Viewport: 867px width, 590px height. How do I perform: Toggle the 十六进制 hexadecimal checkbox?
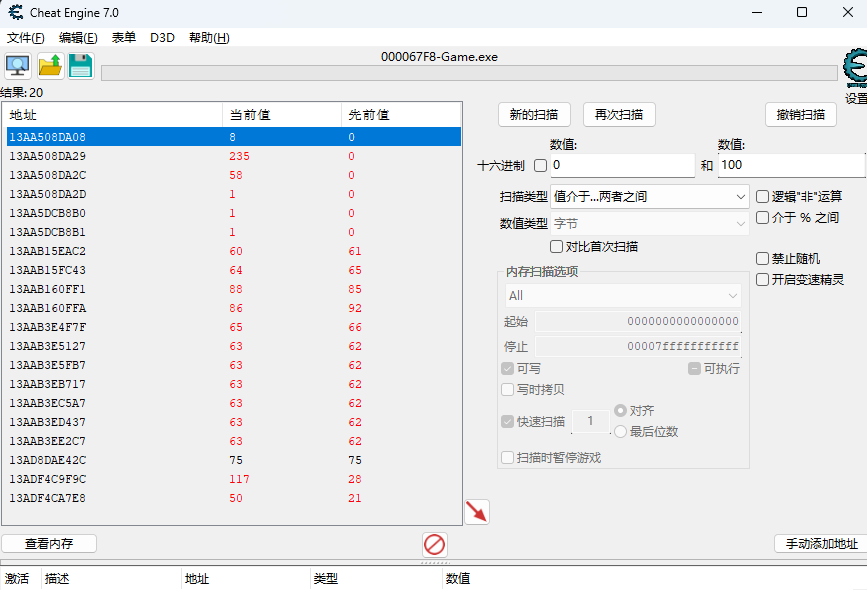[541, 165]
